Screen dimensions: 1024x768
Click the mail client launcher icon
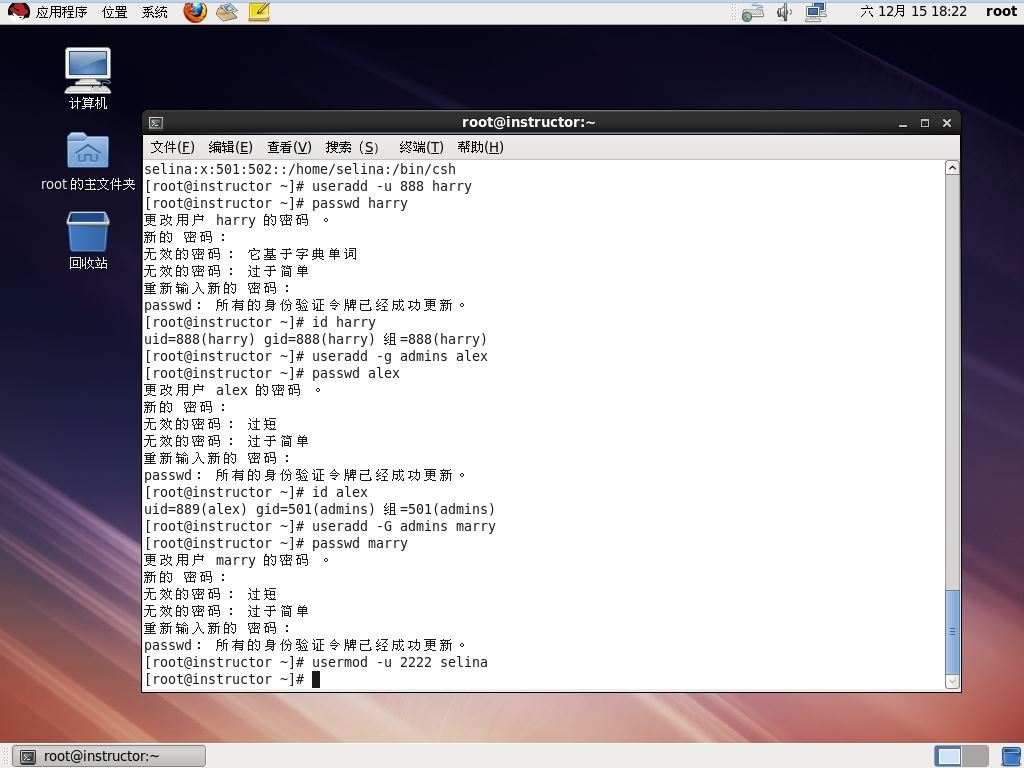[x=227, y=12]
